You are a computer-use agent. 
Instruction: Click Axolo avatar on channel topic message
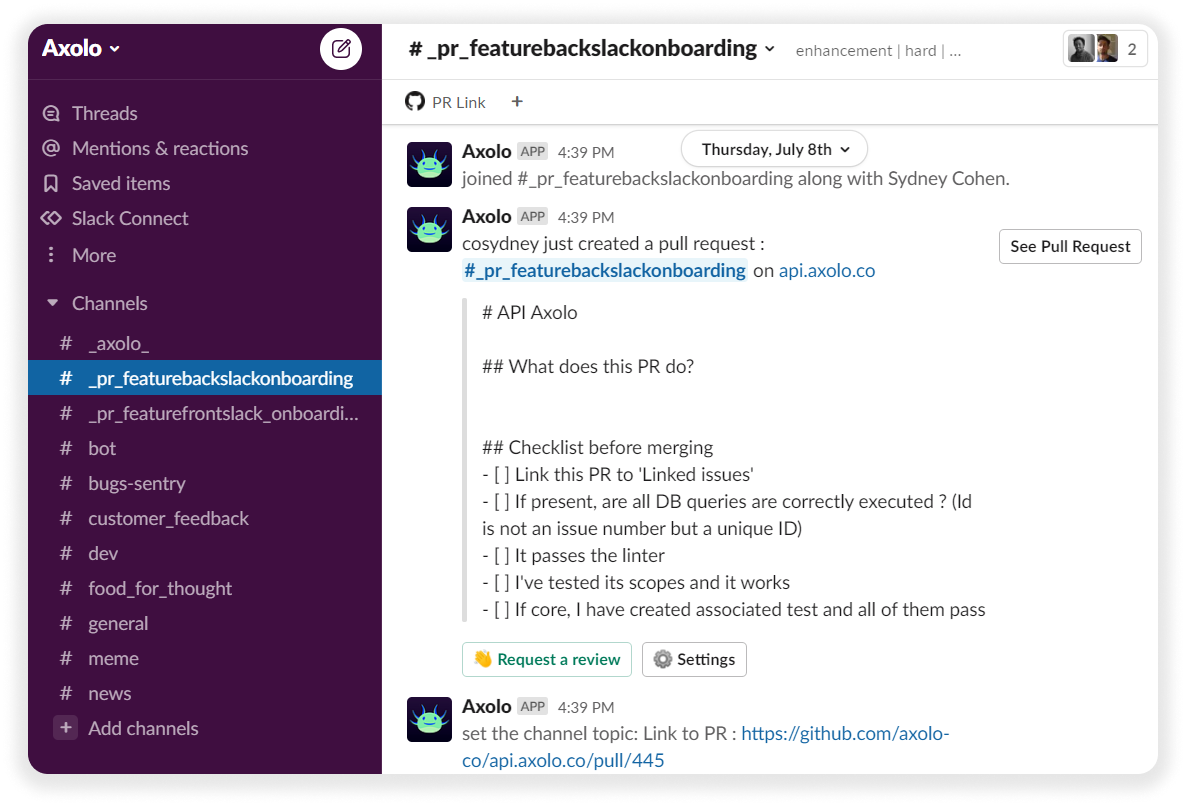(x=430, y=720)
